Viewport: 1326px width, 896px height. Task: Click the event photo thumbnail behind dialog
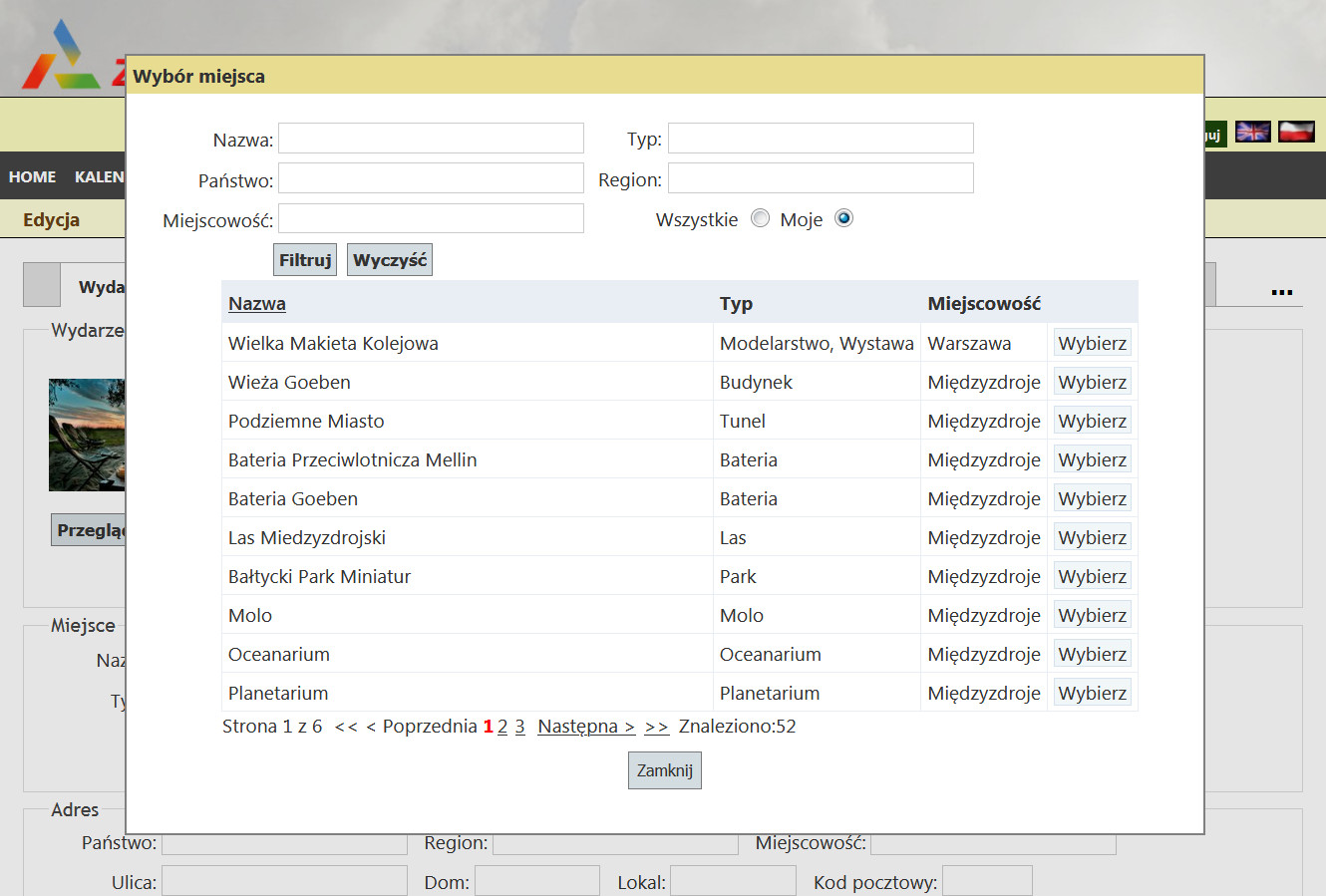(x=87, y=435)
